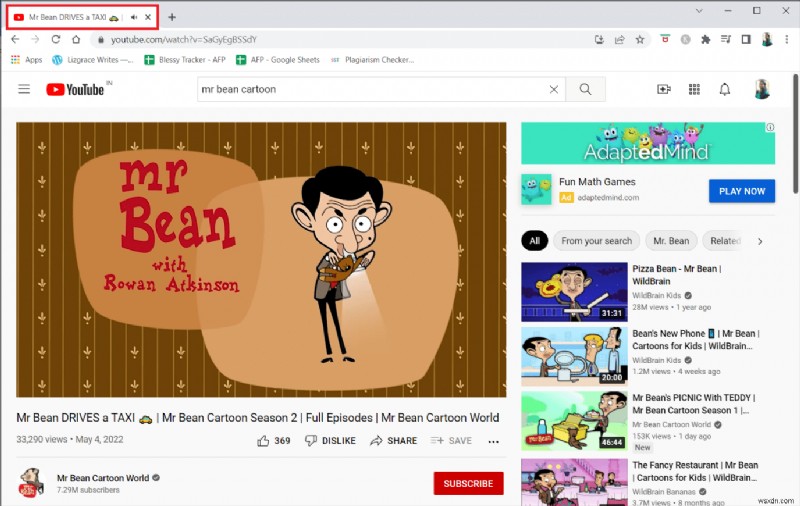This screenshot has width=800, height=506.
Task: Open the YouTube hamburger guide menu
Action: (24, 89)
